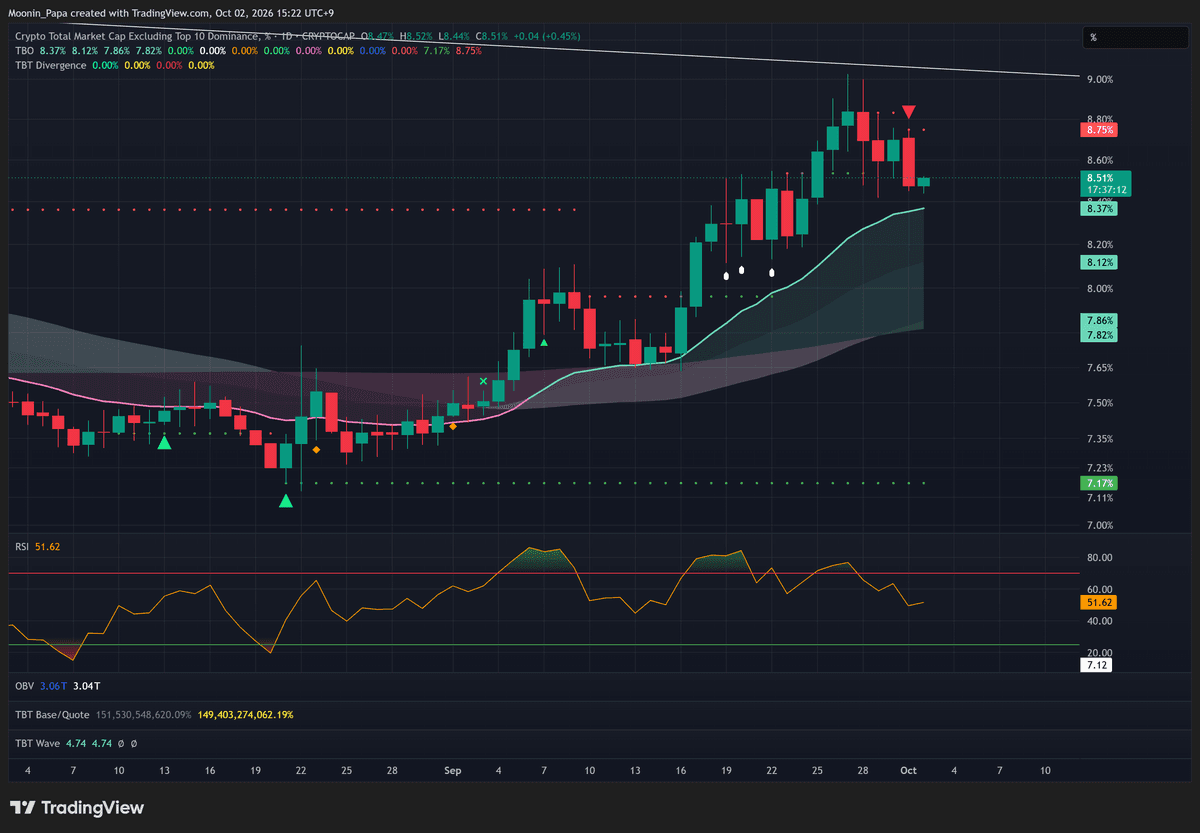Click the green up-triangle below the chart's lowest candle
This screenshot has width=1200, height=833.
[x=286, y=501]
